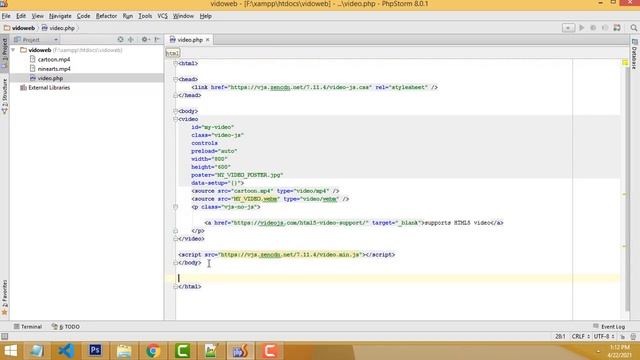The height and width of the screenshot is (360, 640).
Task: Open the VCS menu
Action: [x=162, y=16]
